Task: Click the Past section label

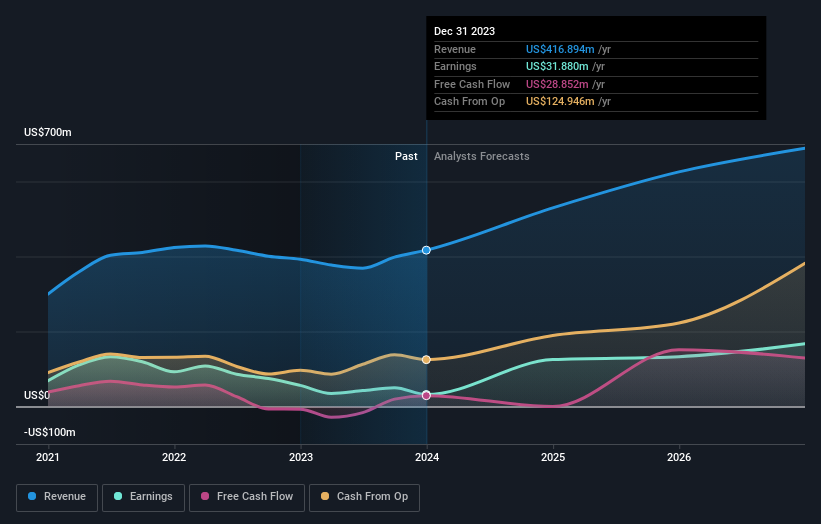Action: click(x=406, y=157)
